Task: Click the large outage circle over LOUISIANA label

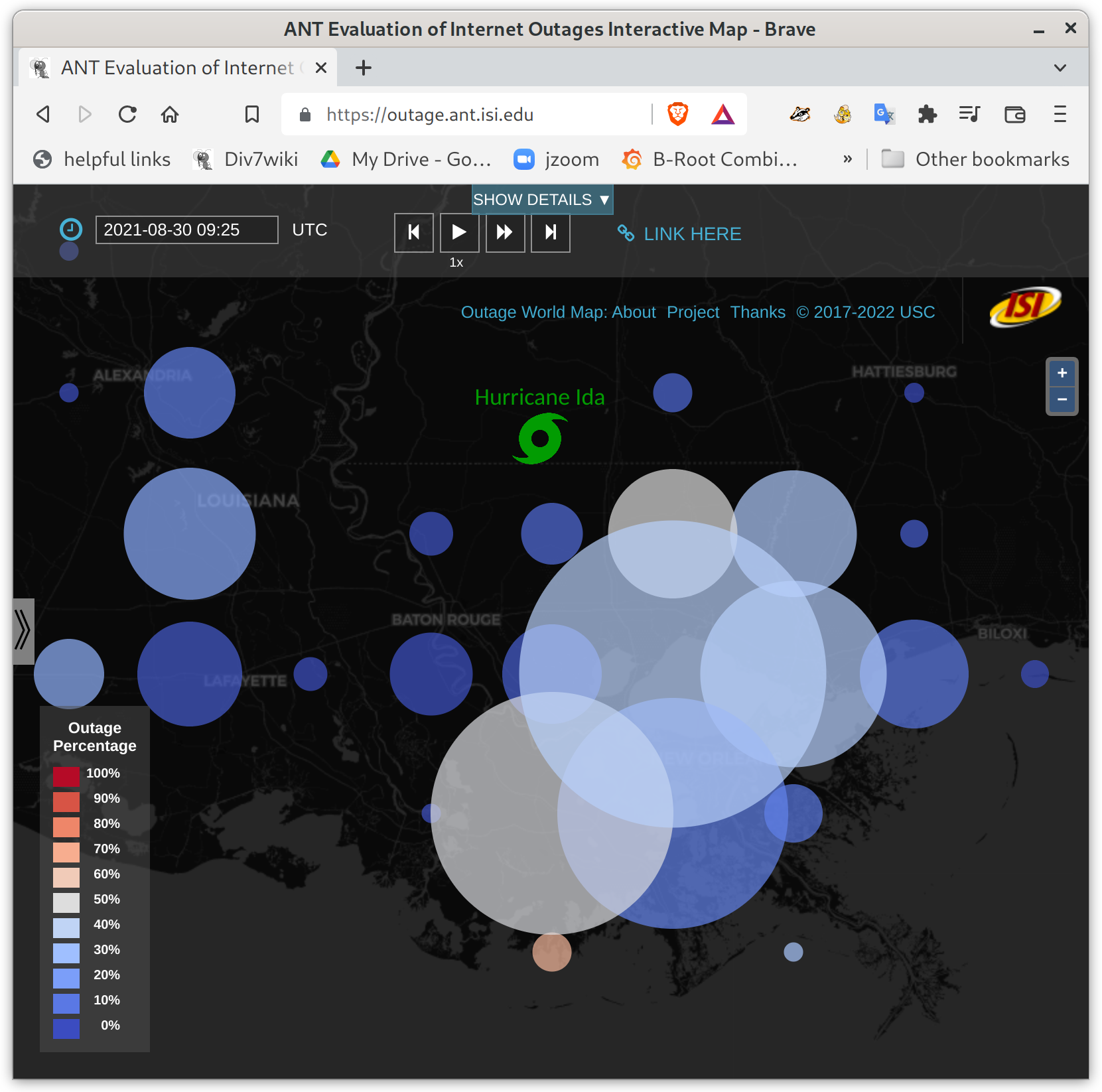Action: [190, 534]
